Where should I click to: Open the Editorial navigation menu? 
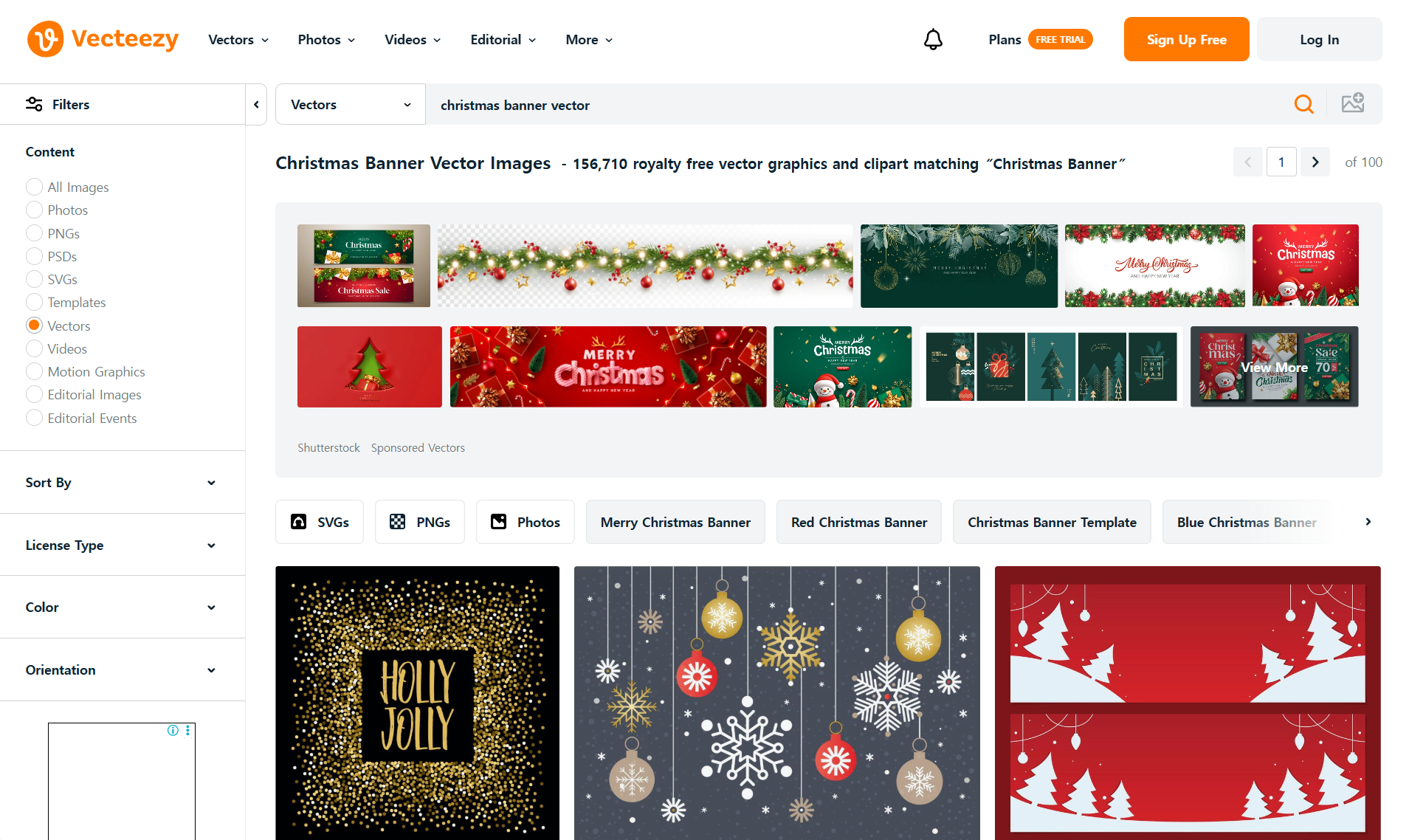503,40
